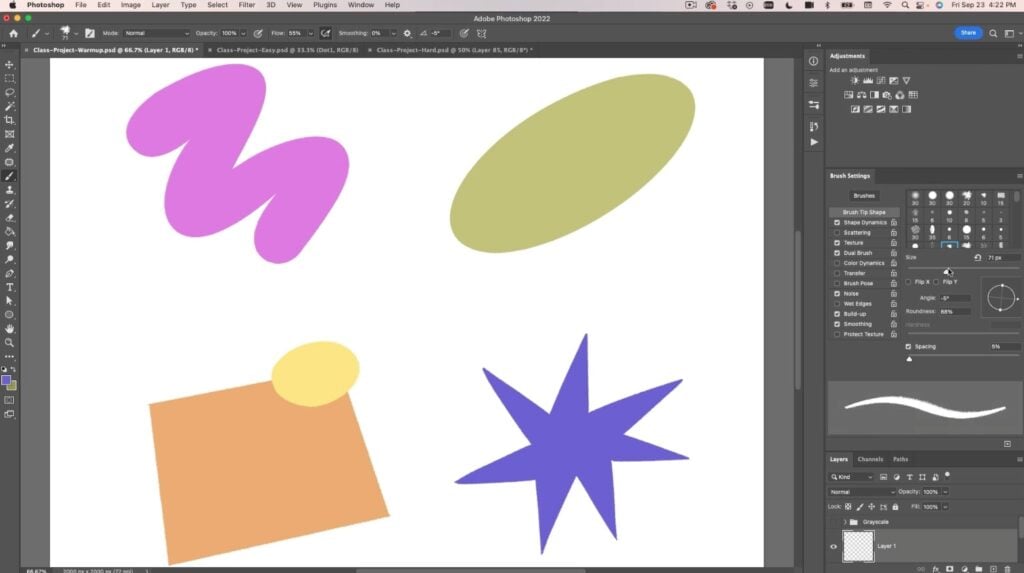Viewport: 1024px width, 573px height.
Task: Select the Move tool
Action: pos(10,64)
